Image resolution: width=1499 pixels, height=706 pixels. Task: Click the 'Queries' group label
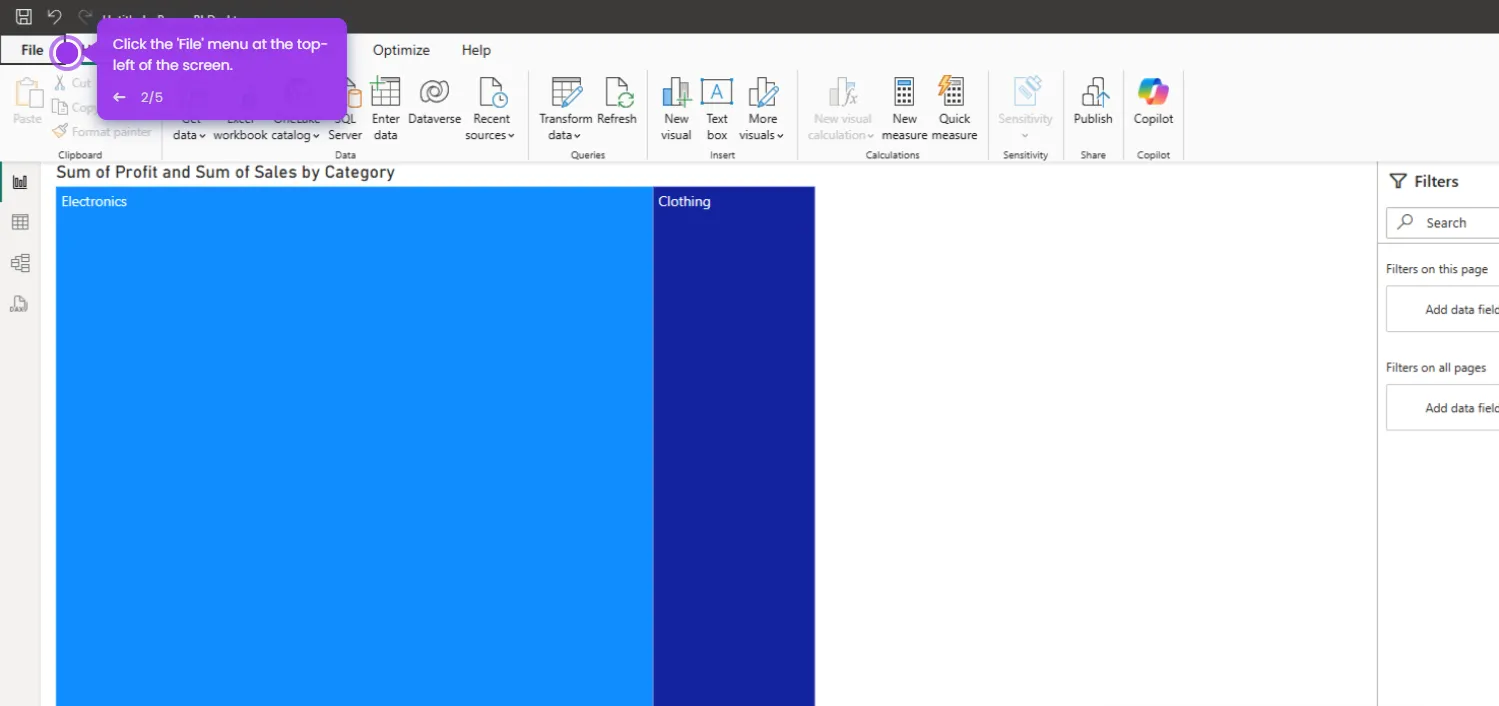[x=588, y=155]
